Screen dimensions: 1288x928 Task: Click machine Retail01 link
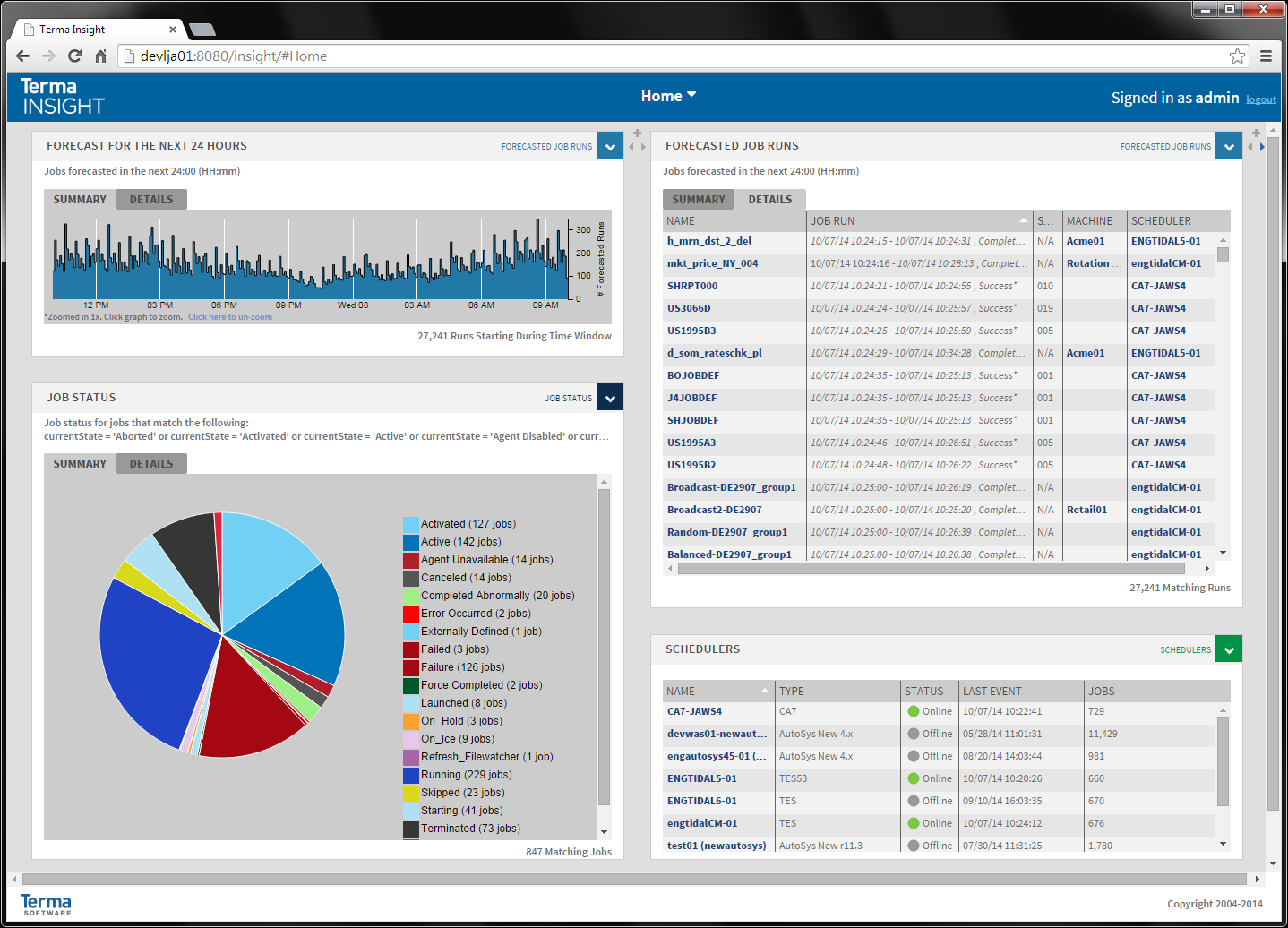click(1086, 510)
